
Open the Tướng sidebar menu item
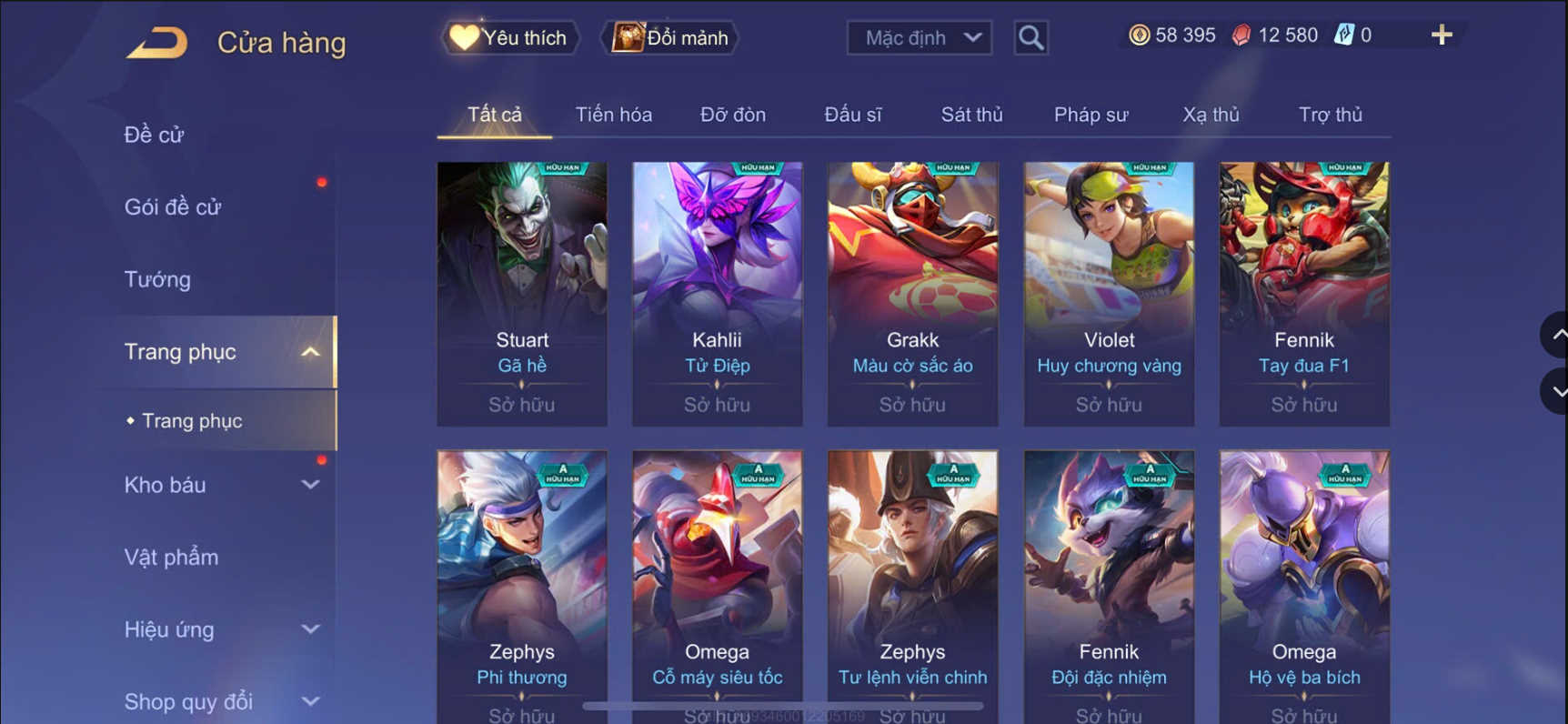pyautogui.click(x=157, y=279)
